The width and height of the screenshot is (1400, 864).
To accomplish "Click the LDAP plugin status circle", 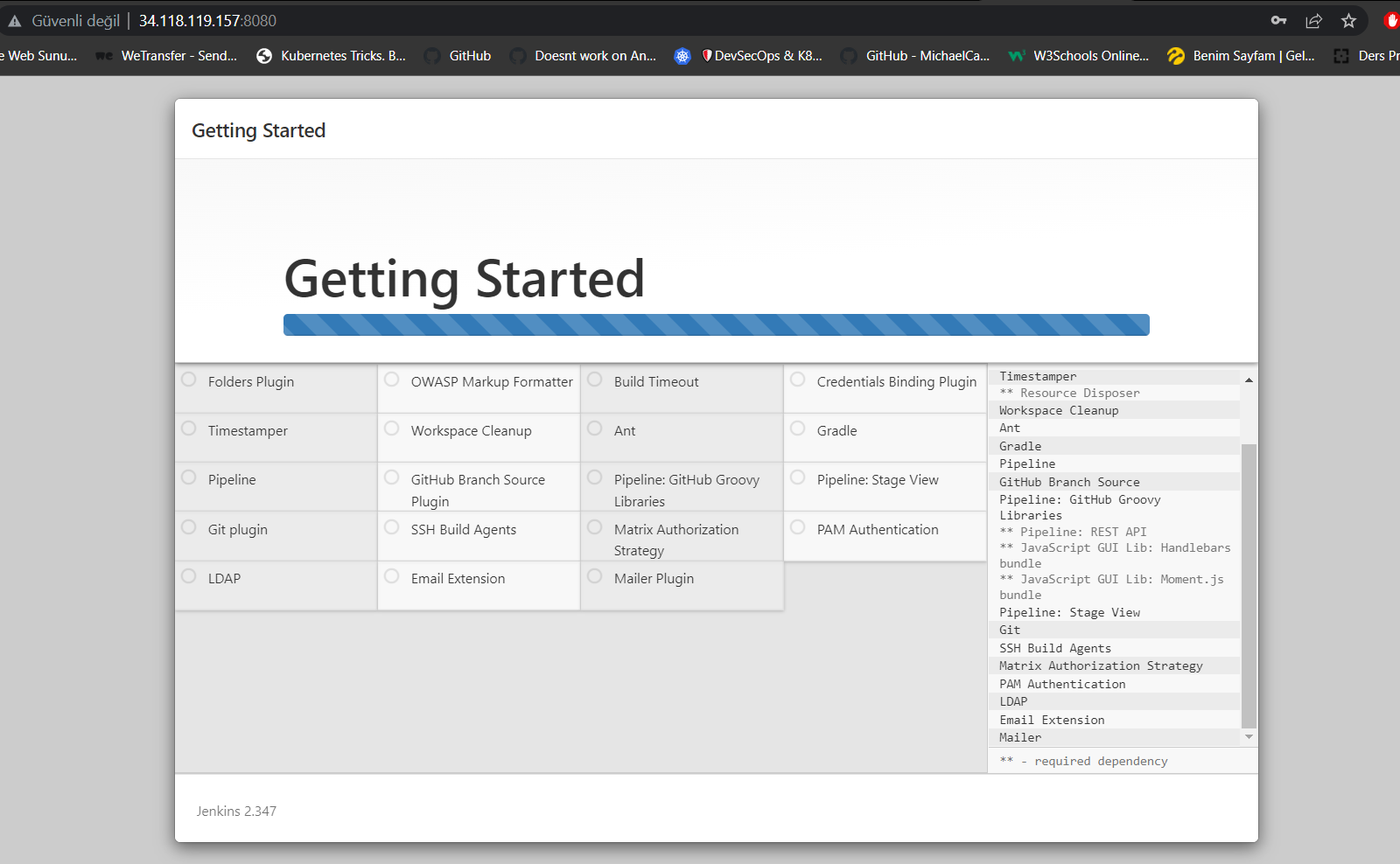I will click(189, 576).
